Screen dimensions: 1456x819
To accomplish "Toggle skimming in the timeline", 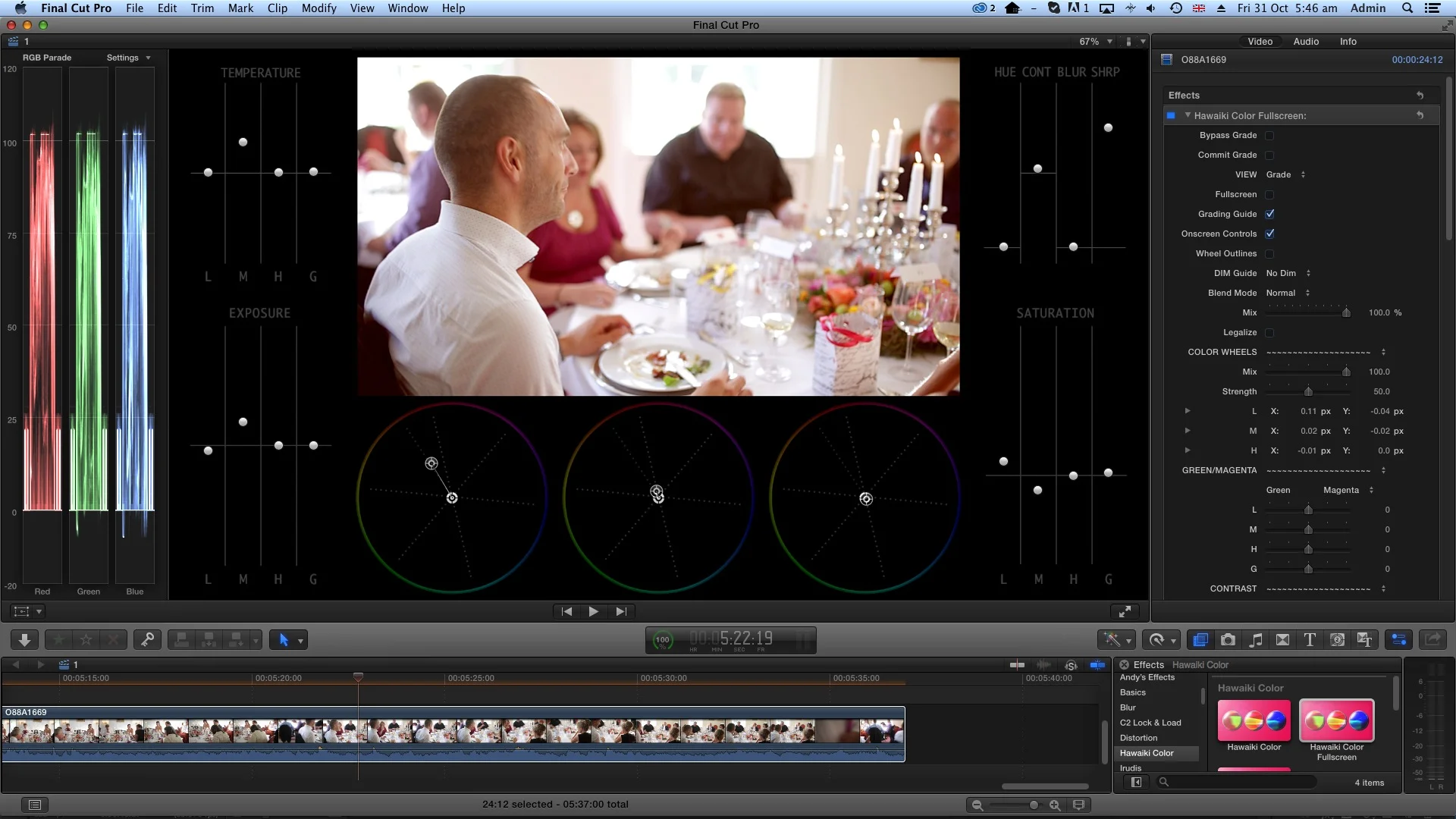I will [x=1017, y=665].
